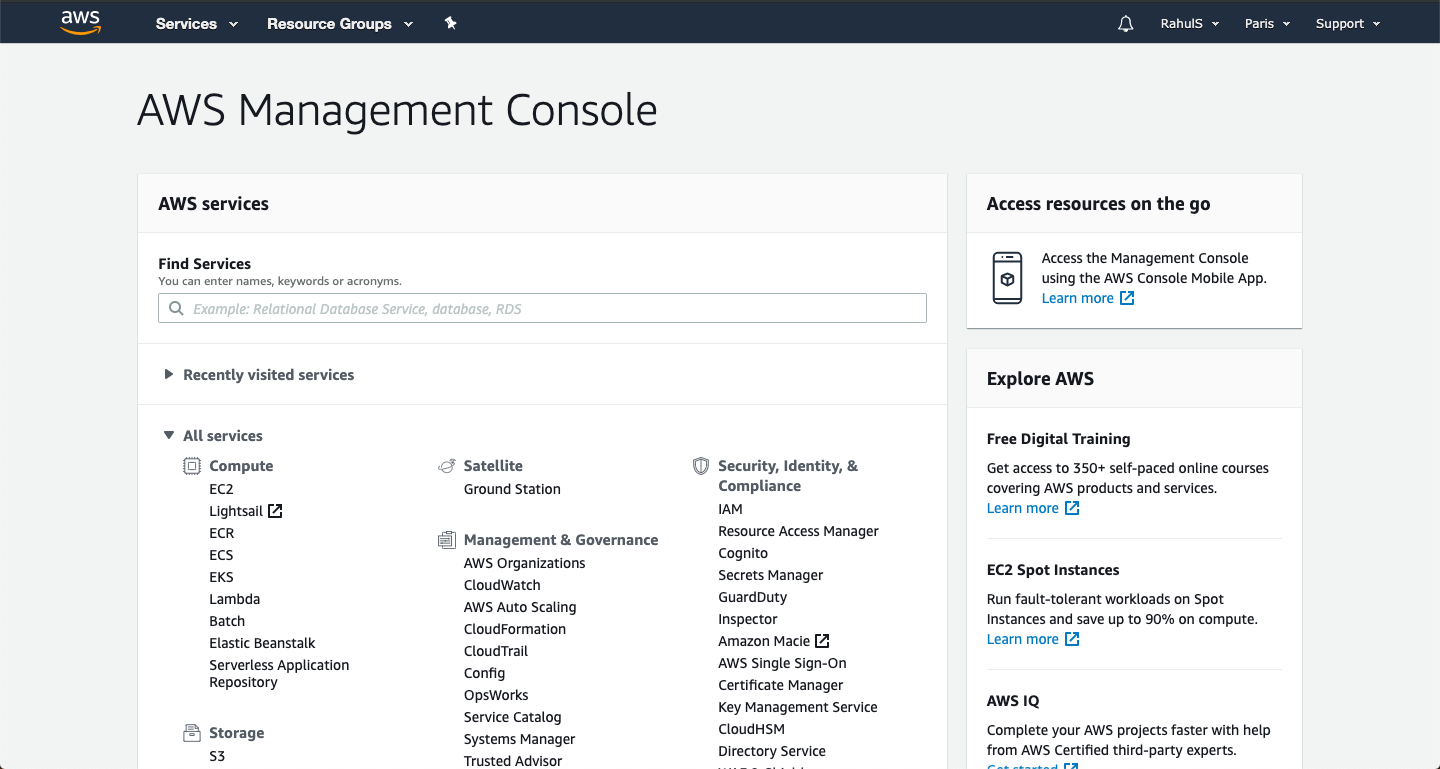Click external link icon beside Lightsail
This screenshot has width=1440, height=769.
tap(275, 511)
